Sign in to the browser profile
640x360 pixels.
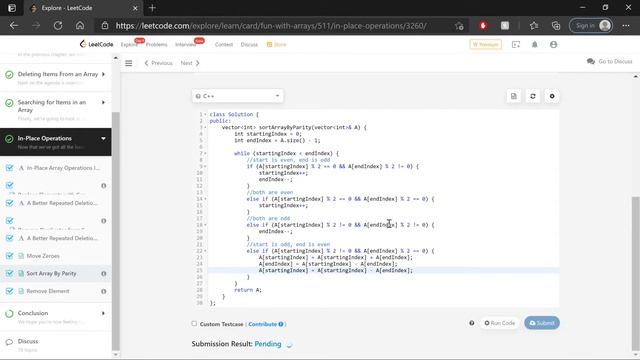tap(591, 26)
